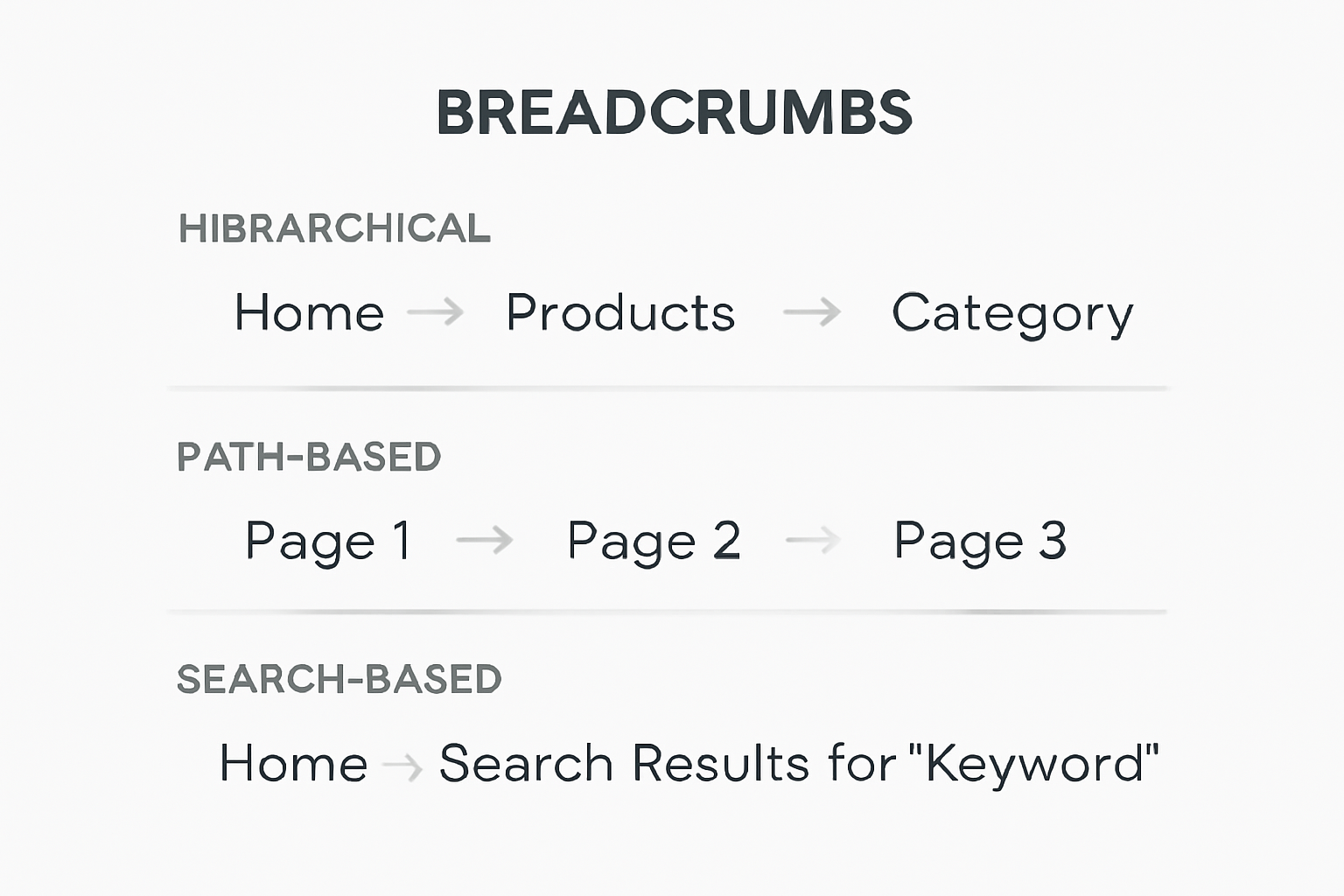The height and width of the screenshot is (896, 1344).
Task: Click Home in the Search-Based row
Action: pos(293,763)
